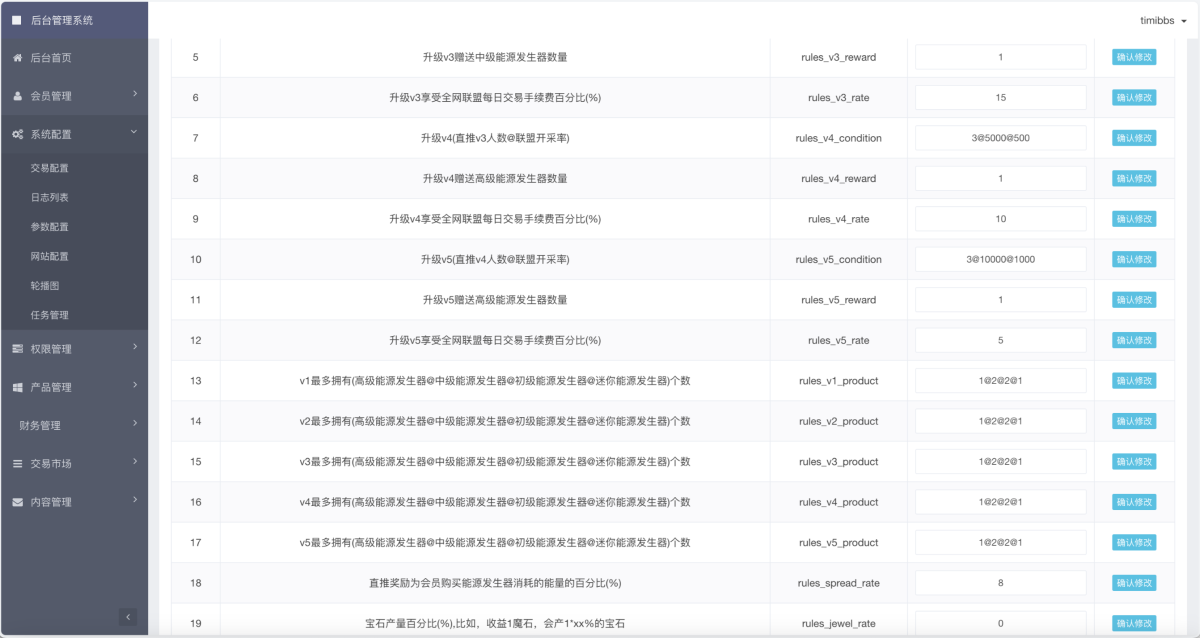Click the rules_v4_reward key text

coord(838,179)
